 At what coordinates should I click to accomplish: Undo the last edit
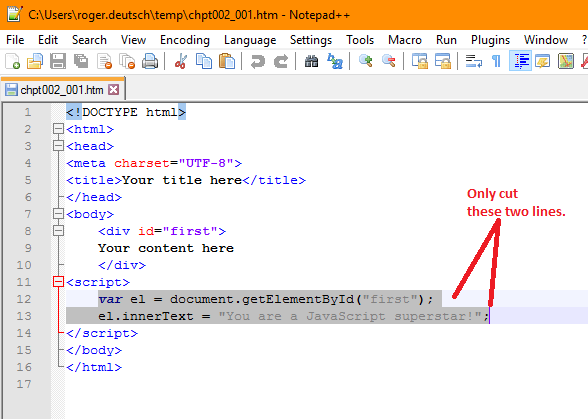click(x=258, y=61)
